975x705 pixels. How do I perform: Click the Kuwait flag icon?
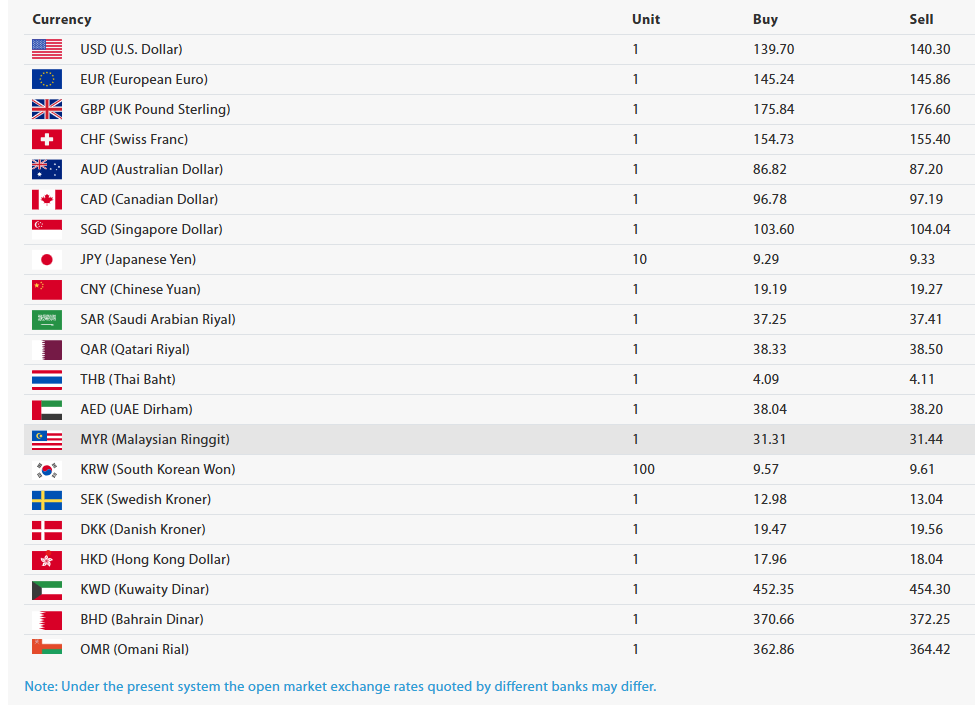[47, 589]
